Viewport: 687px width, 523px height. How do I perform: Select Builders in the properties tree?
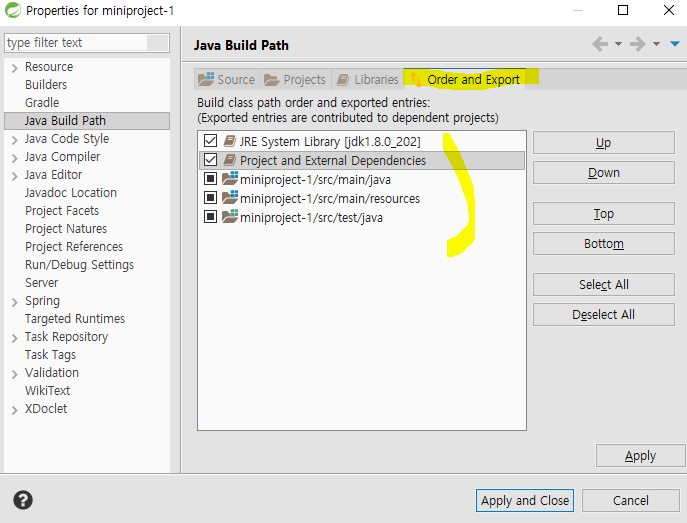click(46, 85)
